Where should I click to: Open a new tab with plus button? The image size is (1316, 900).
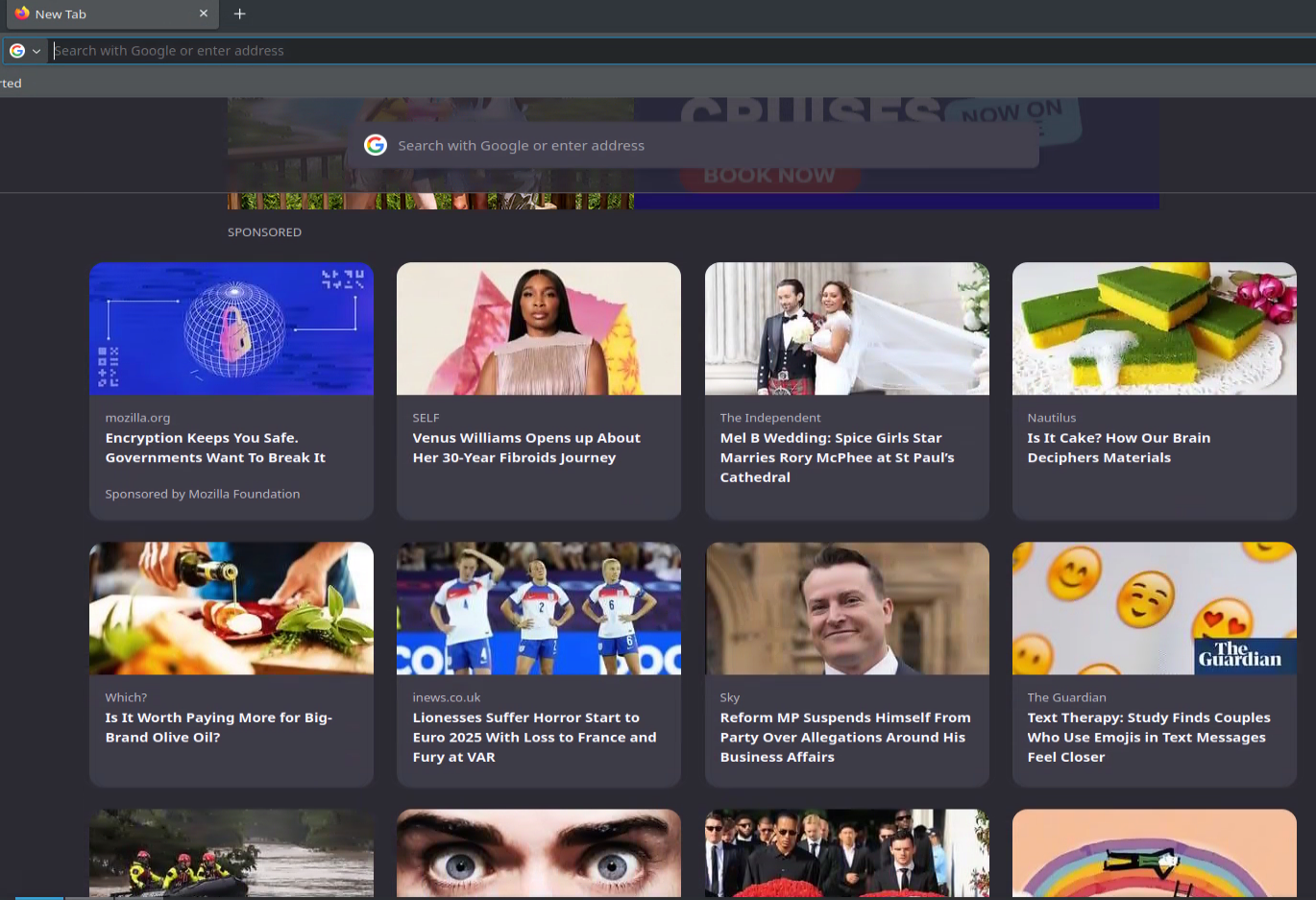click(x=240, y=13)
